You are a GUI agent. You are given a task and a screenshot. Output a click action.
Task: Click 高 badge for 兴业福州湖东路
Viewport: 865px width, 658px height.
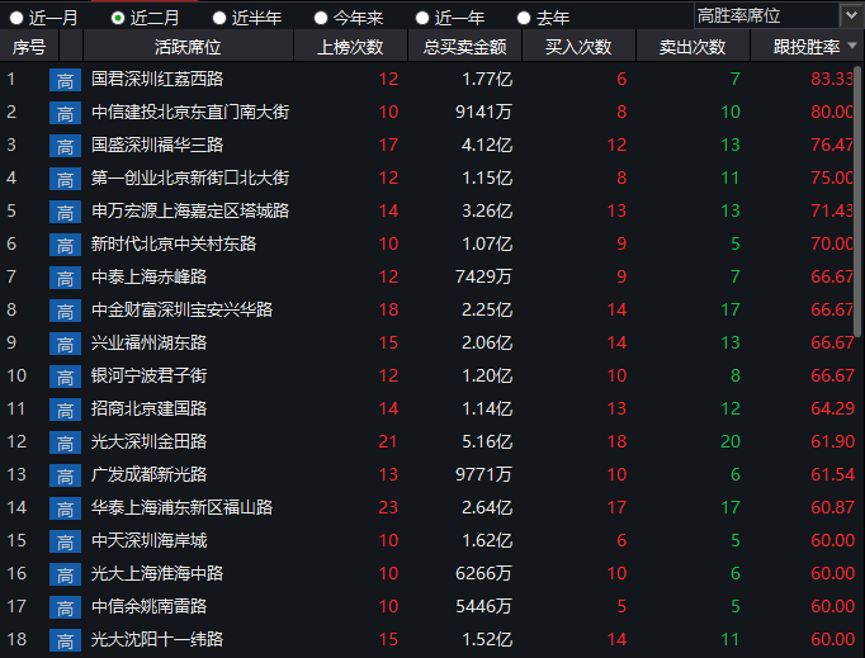click(x=65, y=344)
